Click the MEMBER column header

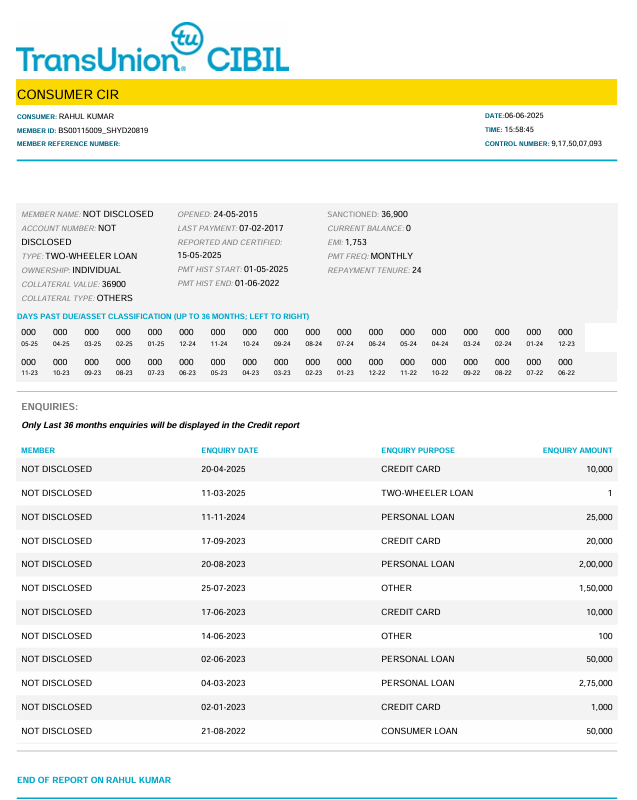pyautogui.click(x=38, y=450)
